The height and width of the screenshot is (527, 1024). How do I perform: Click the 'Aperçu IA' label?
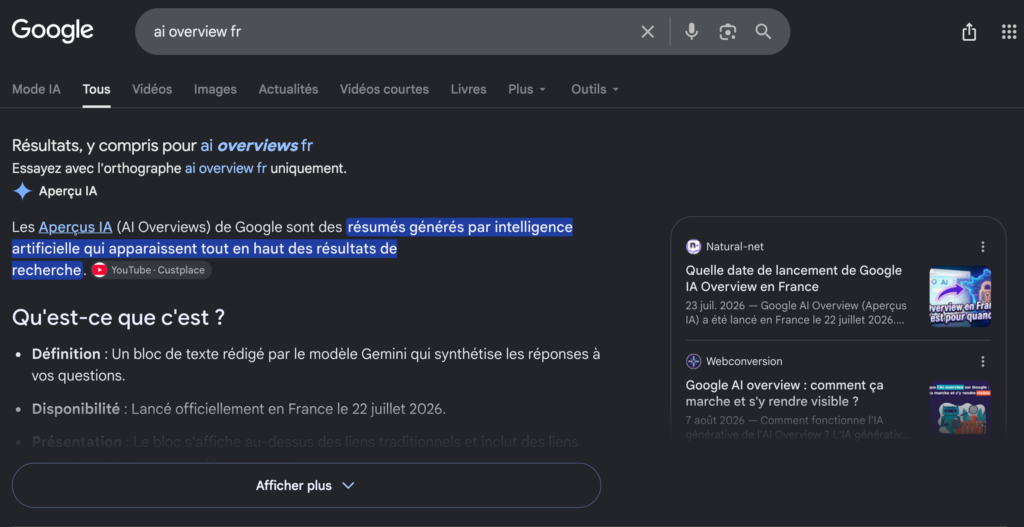(68, 191)
